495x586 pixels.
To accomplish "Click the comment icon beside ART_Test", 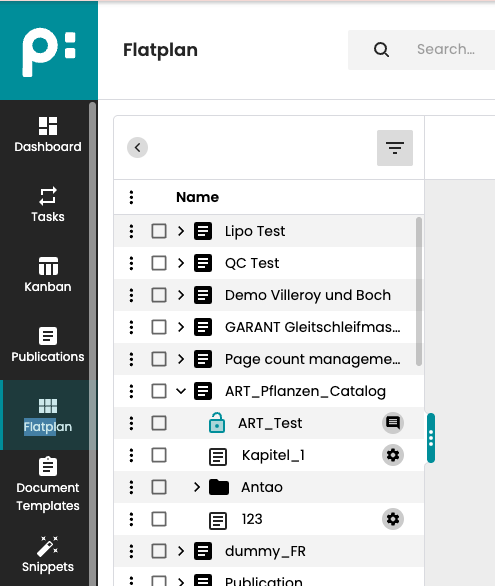I will coord(393,423).
